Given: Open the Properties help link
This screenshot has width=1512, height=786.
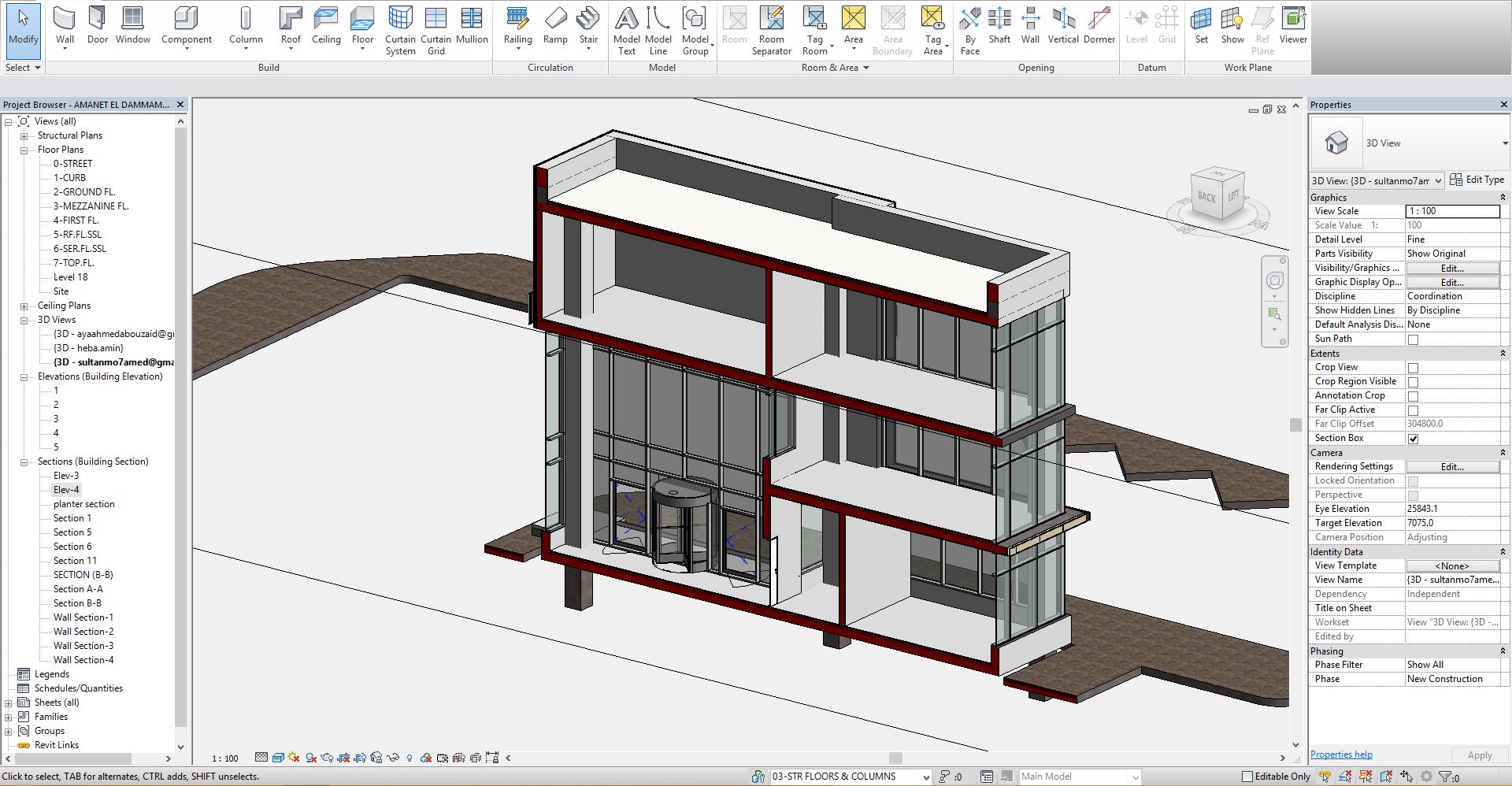Looking at the screenshot, I should 1341,754.
